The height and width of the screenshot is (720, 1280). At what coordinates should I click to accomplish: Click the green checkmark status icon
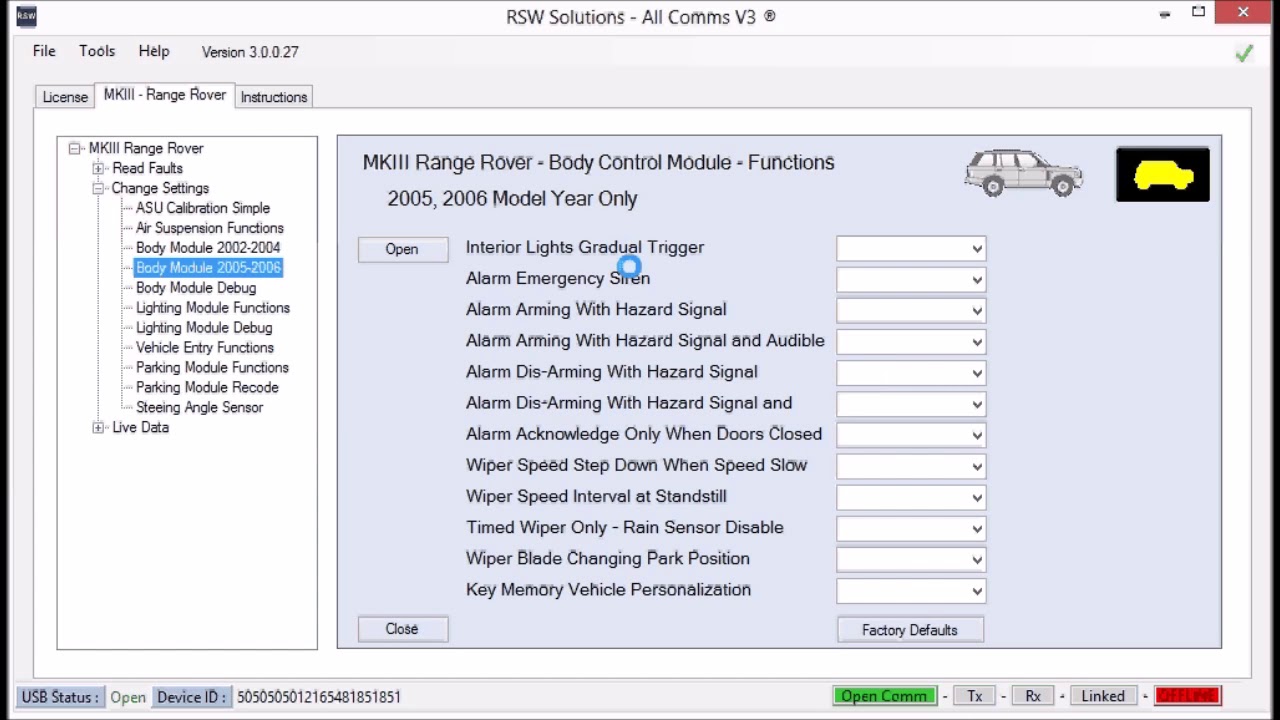1244,53
